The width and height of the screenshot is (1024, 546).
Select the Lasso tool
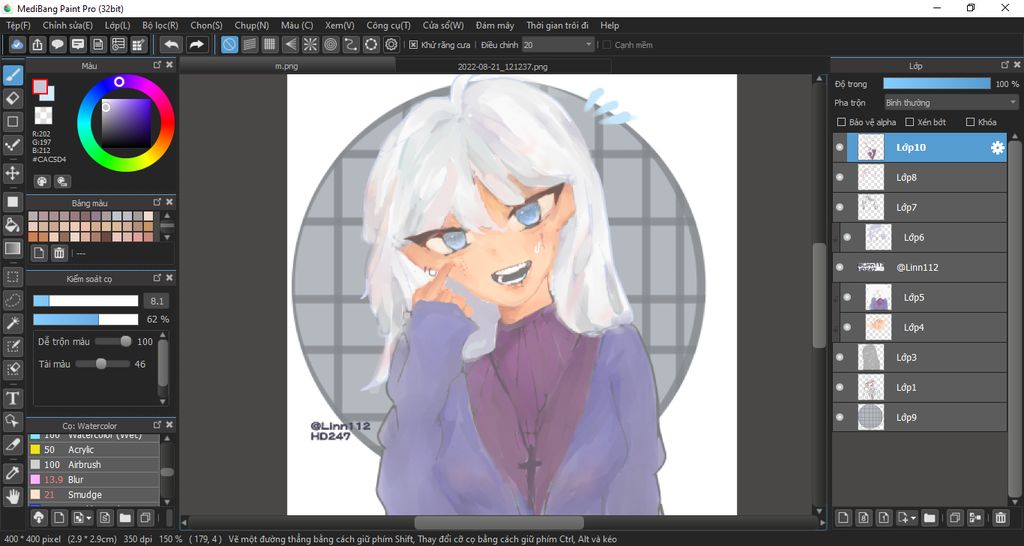click(12, 300)
